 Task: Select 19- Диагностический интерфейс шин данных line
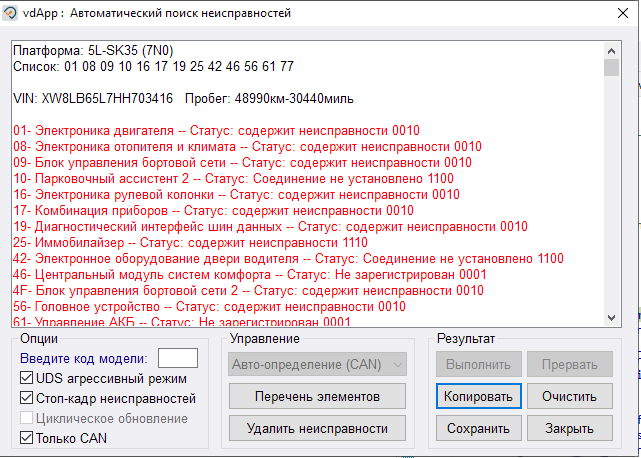click(270, 227)
